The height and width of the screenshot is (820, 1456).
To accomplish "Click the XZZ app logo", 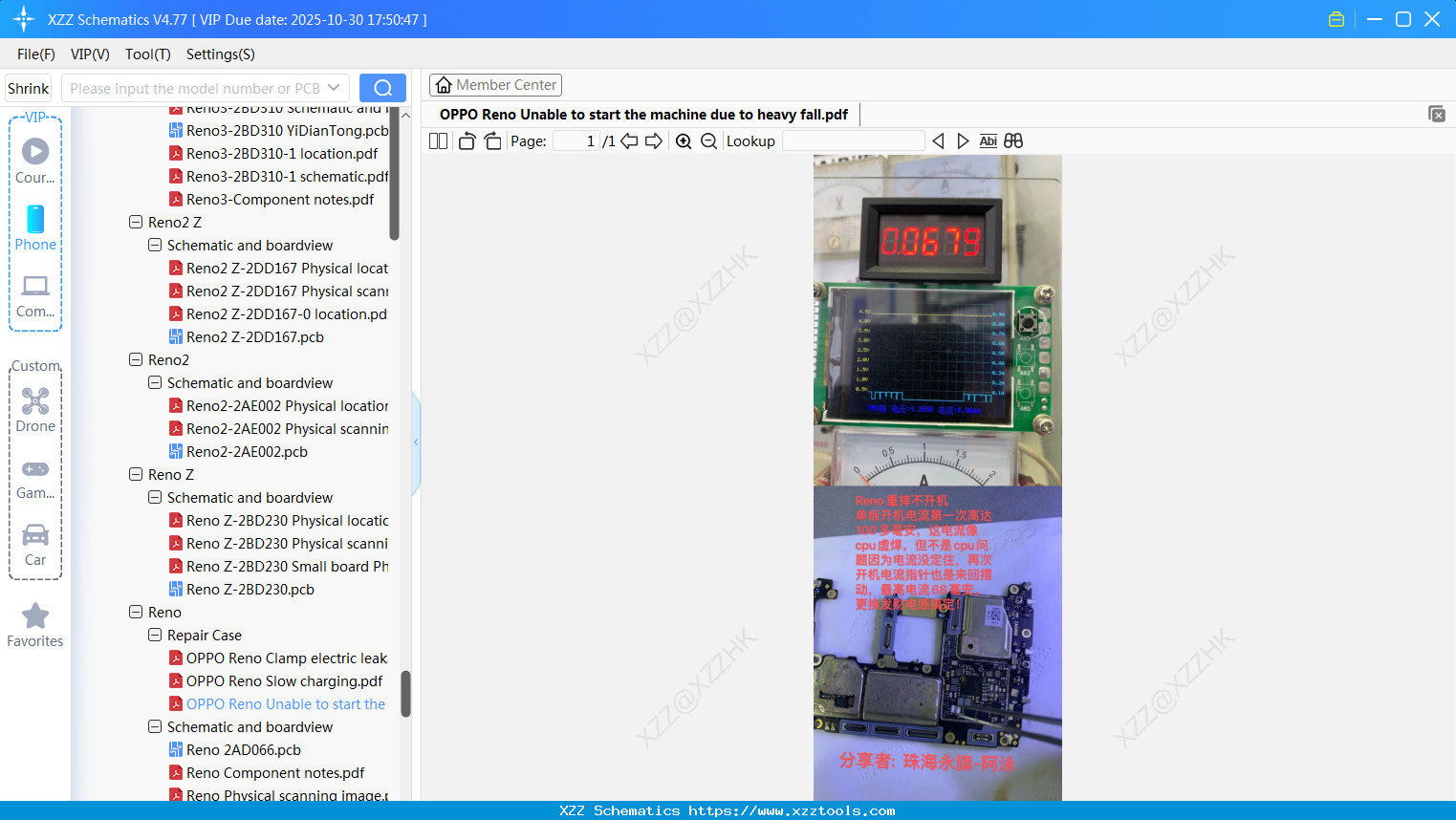I will tap(24, 19).
